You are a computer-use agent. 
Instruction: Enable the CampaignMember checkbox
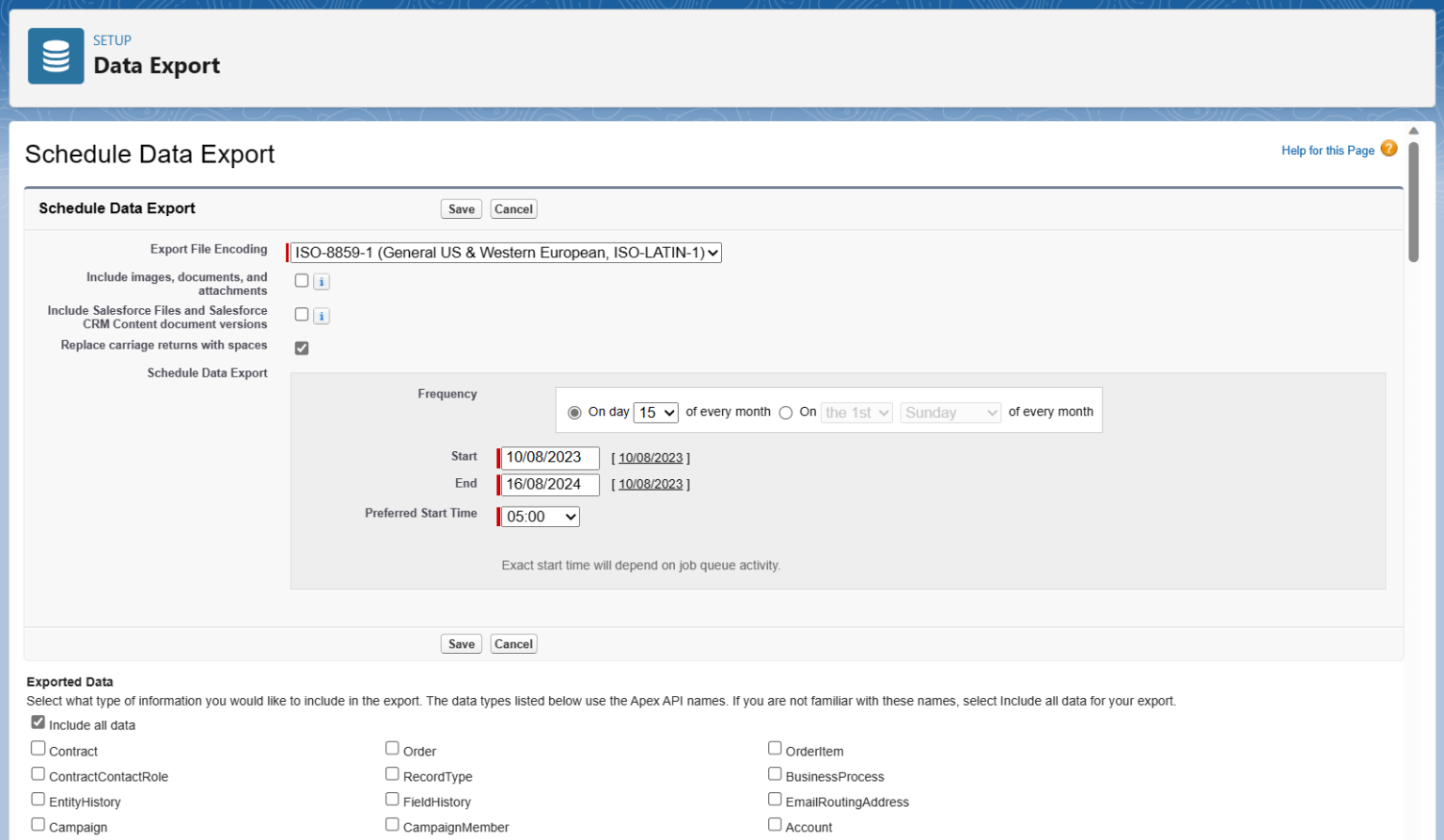click(x=392, y=823)
